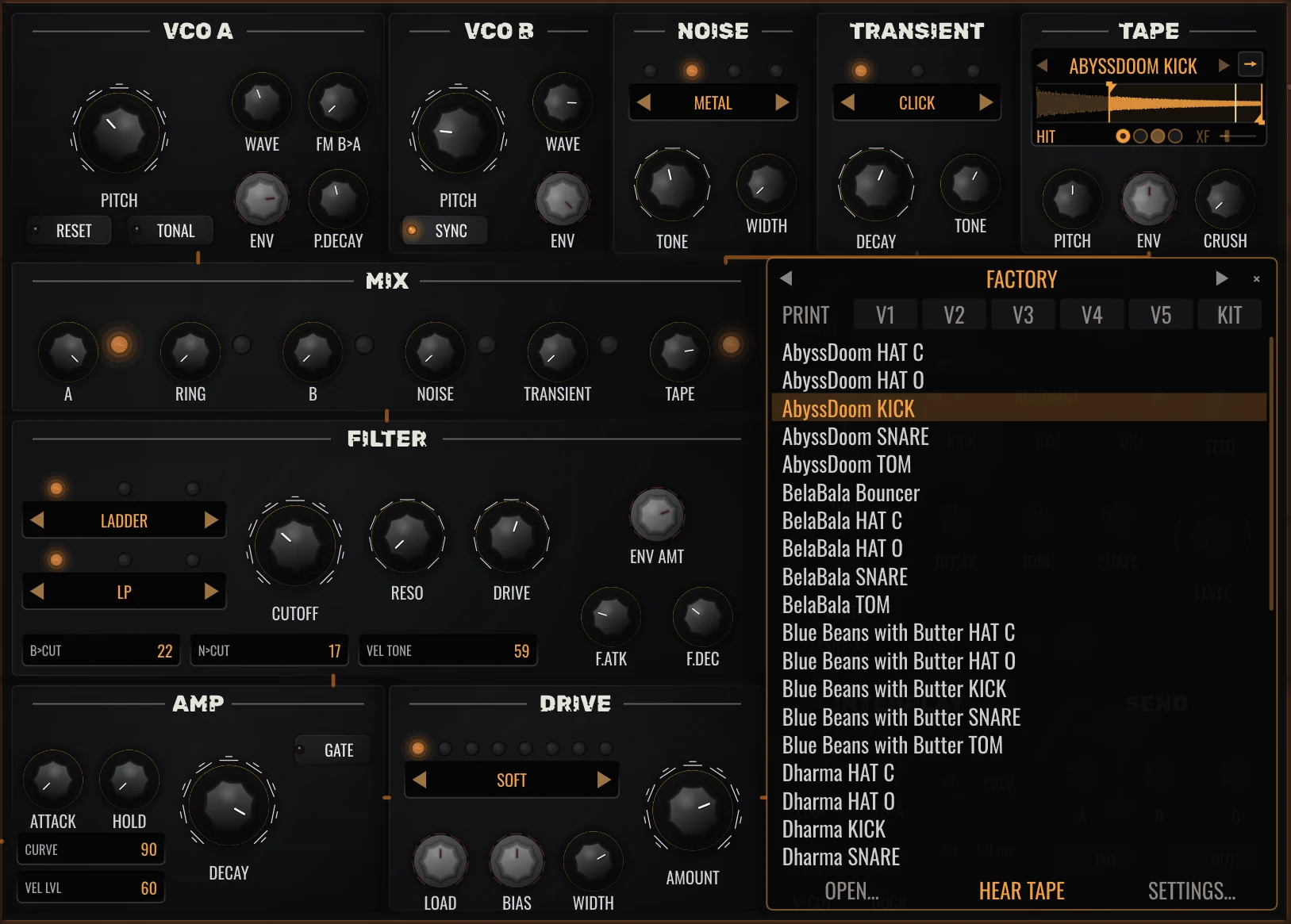The height and width of the screenshot is (924, 1291).
Task: Click the next noise type arrow beside METAL
Action: (x=782, y=102)
